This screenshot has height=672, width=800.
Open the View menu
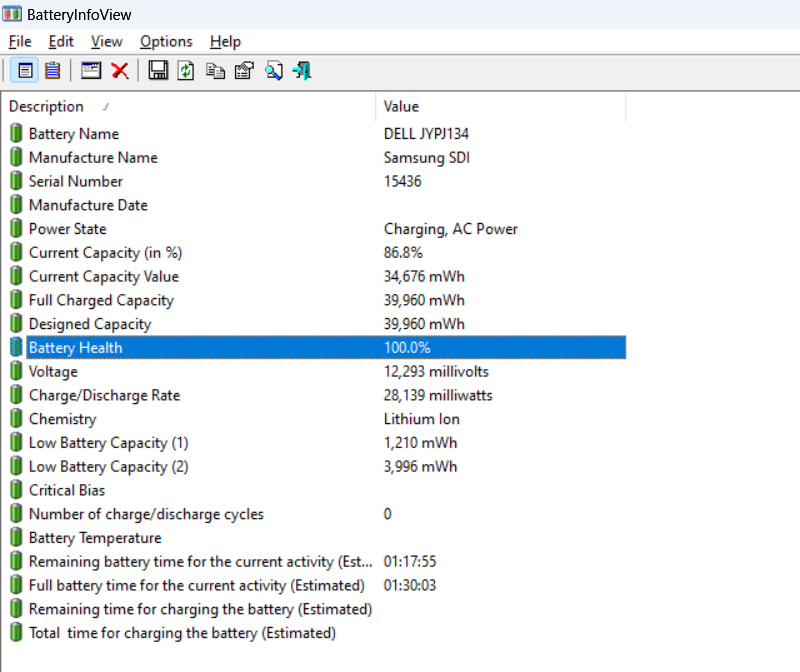pyautogui.click(x=106, y=41)
